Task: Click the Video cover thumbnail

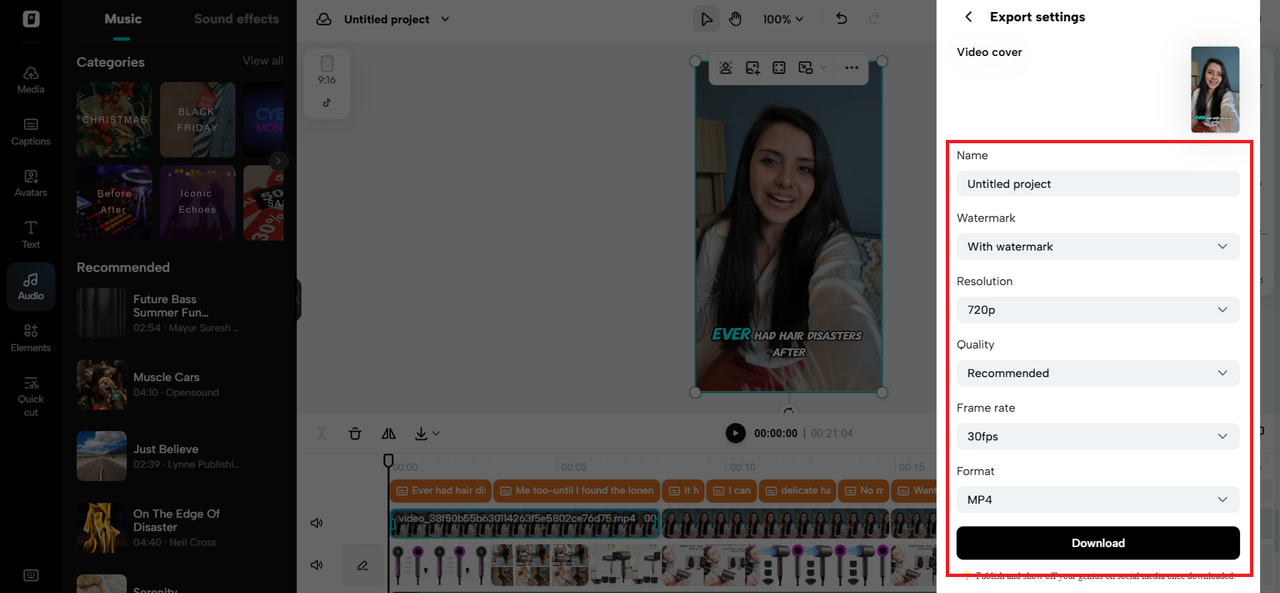Action: click(x=1215, y=89)
